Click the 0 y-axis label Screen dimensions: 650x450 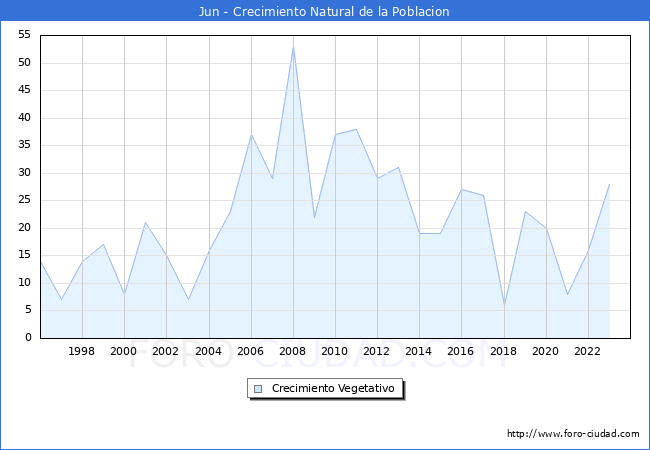(x=28, y=338)
